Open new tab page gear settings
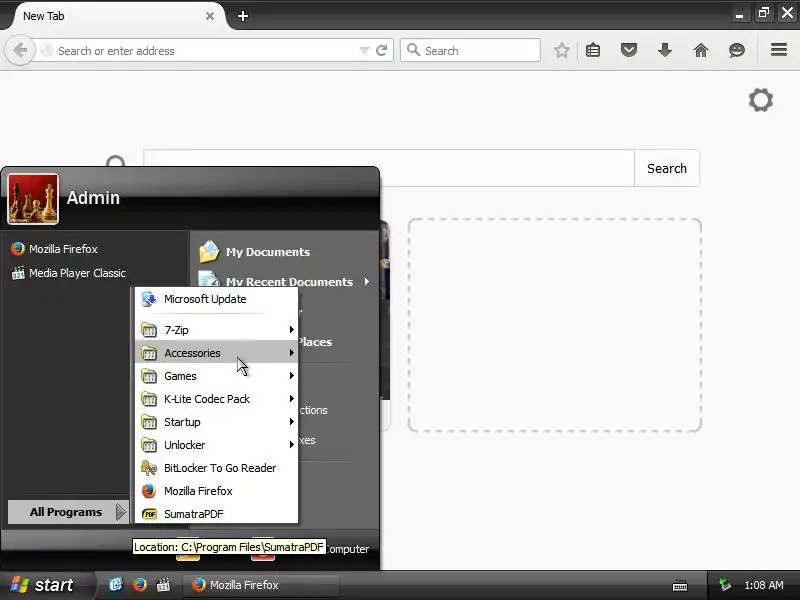The width and height of the screenshot is (800, 600). tap(761, 100)
